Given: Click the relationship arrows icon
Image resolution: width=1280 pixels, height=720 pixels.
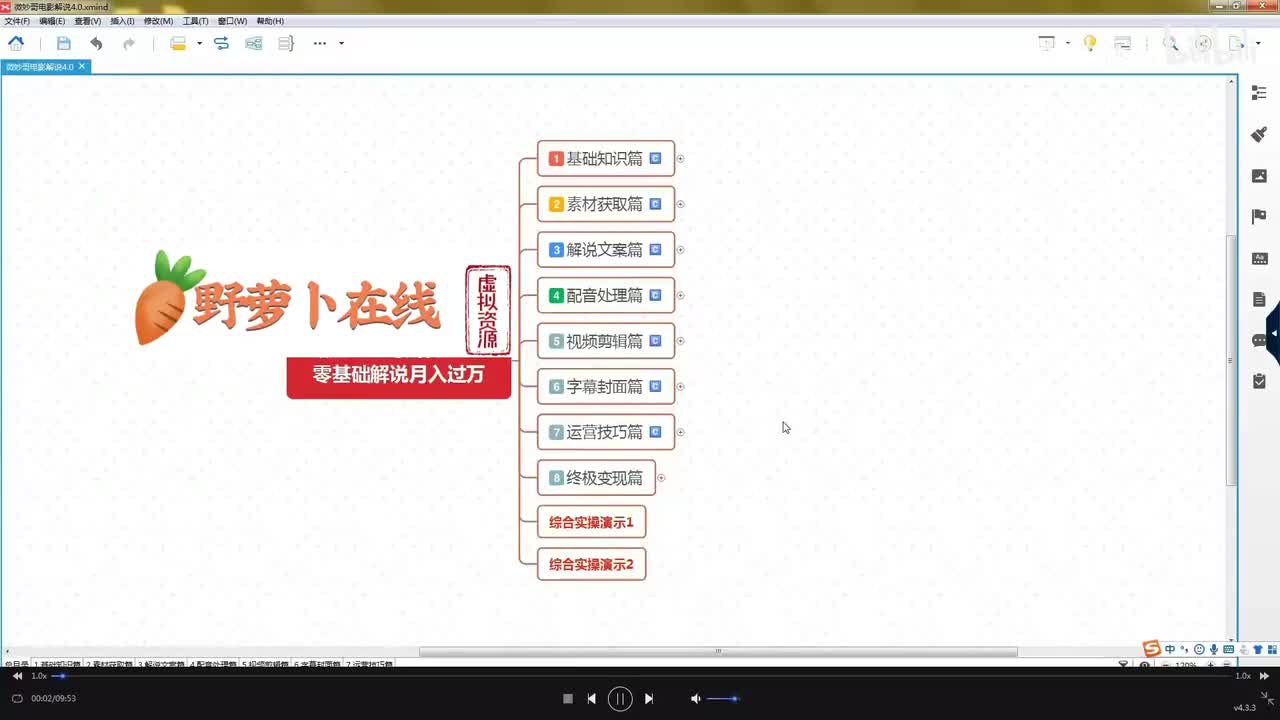Looking at the screenshot, I should 221,43.
